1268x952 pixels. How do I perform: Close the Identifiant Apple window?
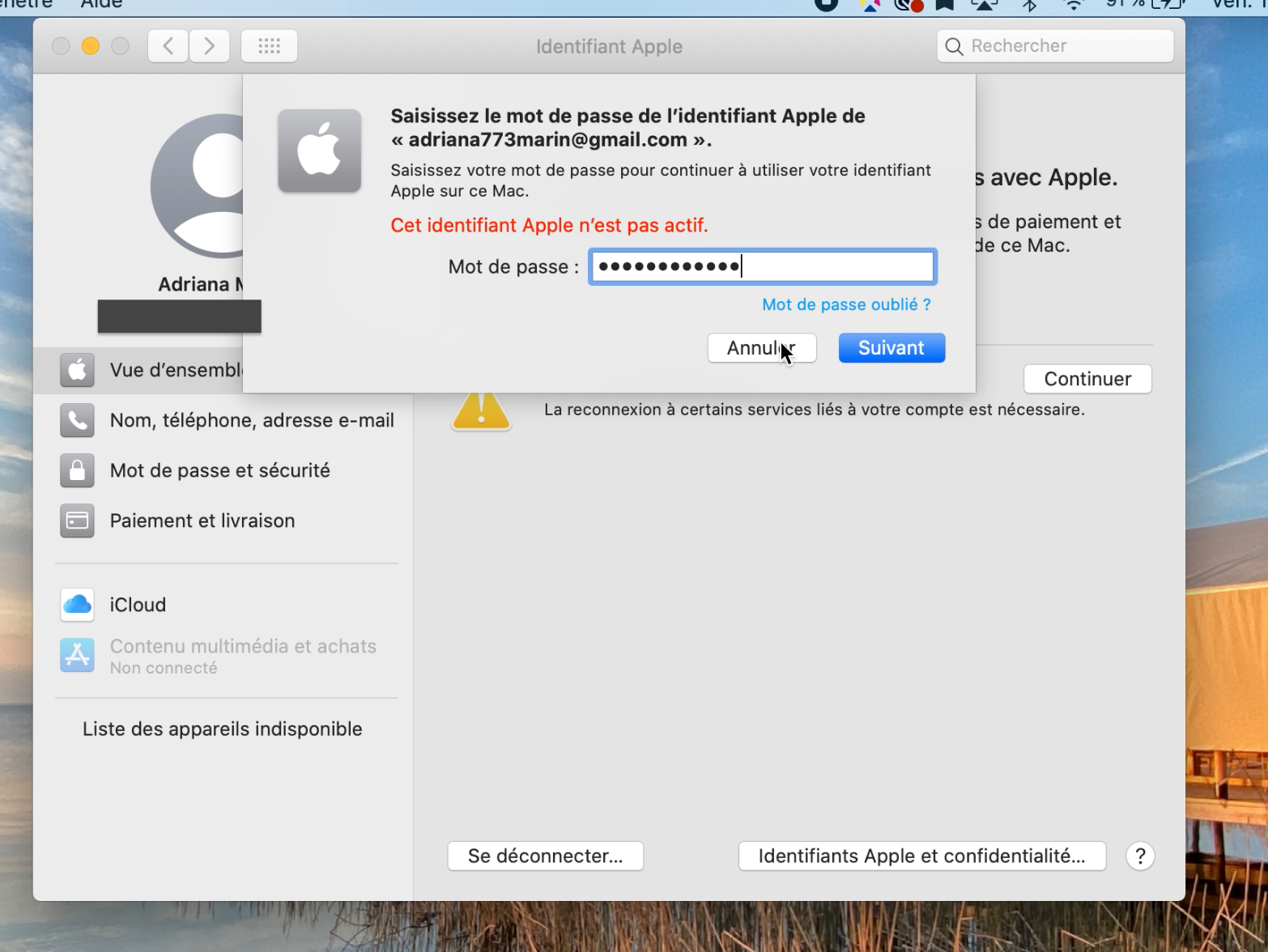coord(61,46)
